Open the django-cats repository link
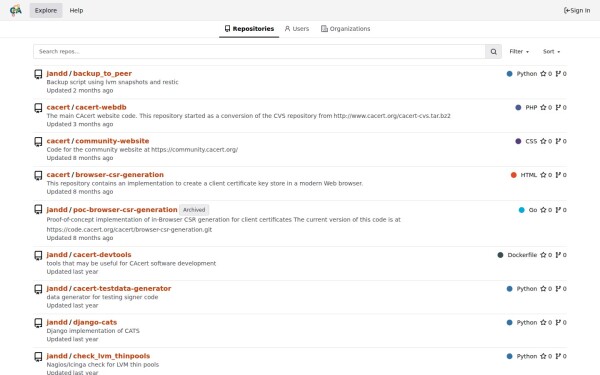The width and height of the screenshot is (600, 375). point(95,322)
